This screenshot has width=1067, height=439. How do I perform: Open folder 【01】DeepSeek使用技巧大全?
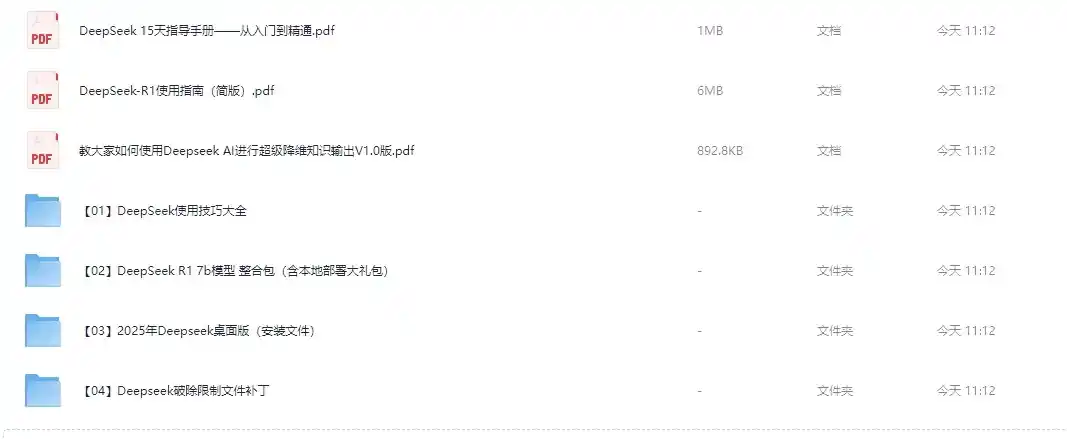click(163, 210)
